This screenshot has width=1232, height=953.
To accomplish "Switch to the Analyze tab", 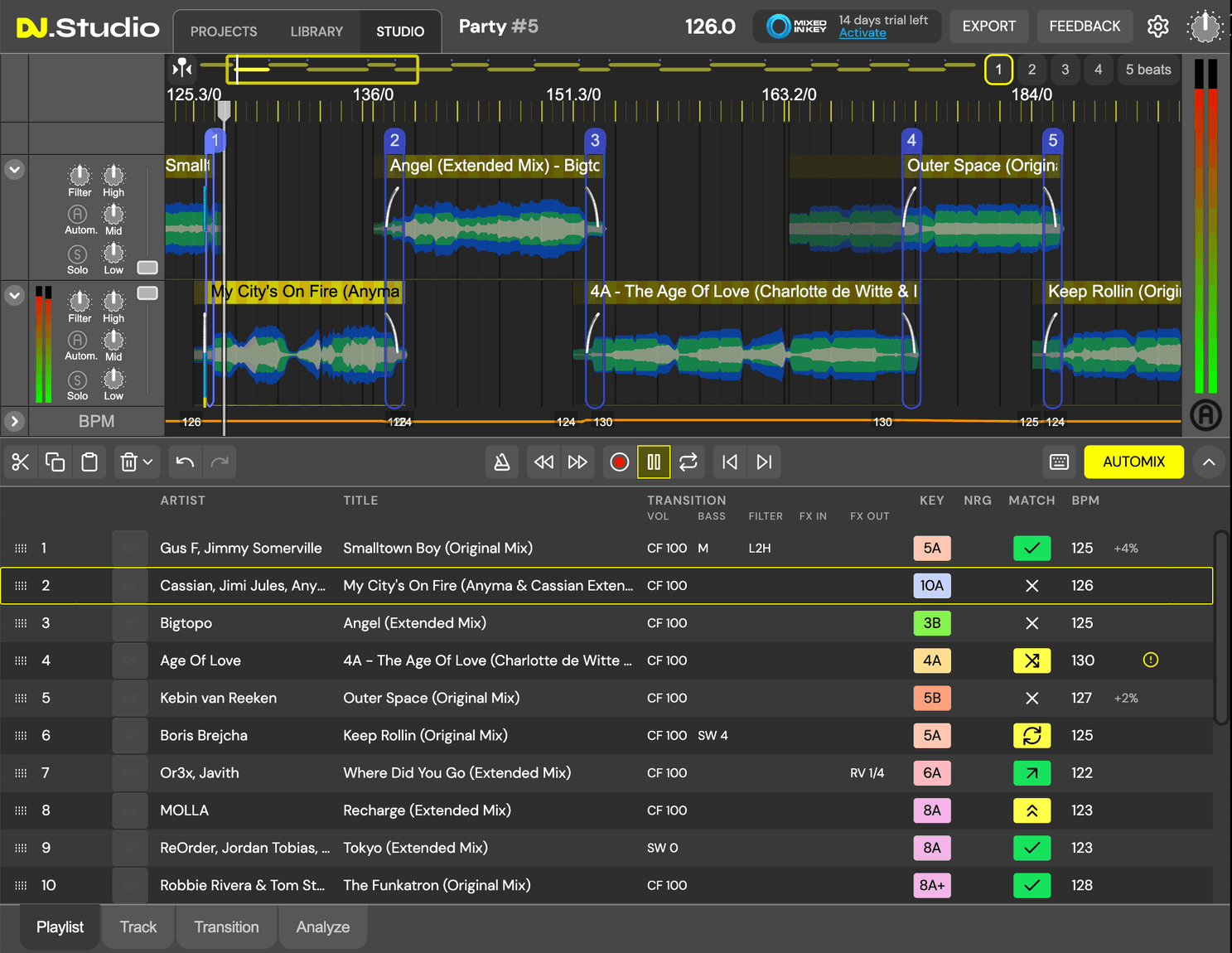I will (323, 927).
